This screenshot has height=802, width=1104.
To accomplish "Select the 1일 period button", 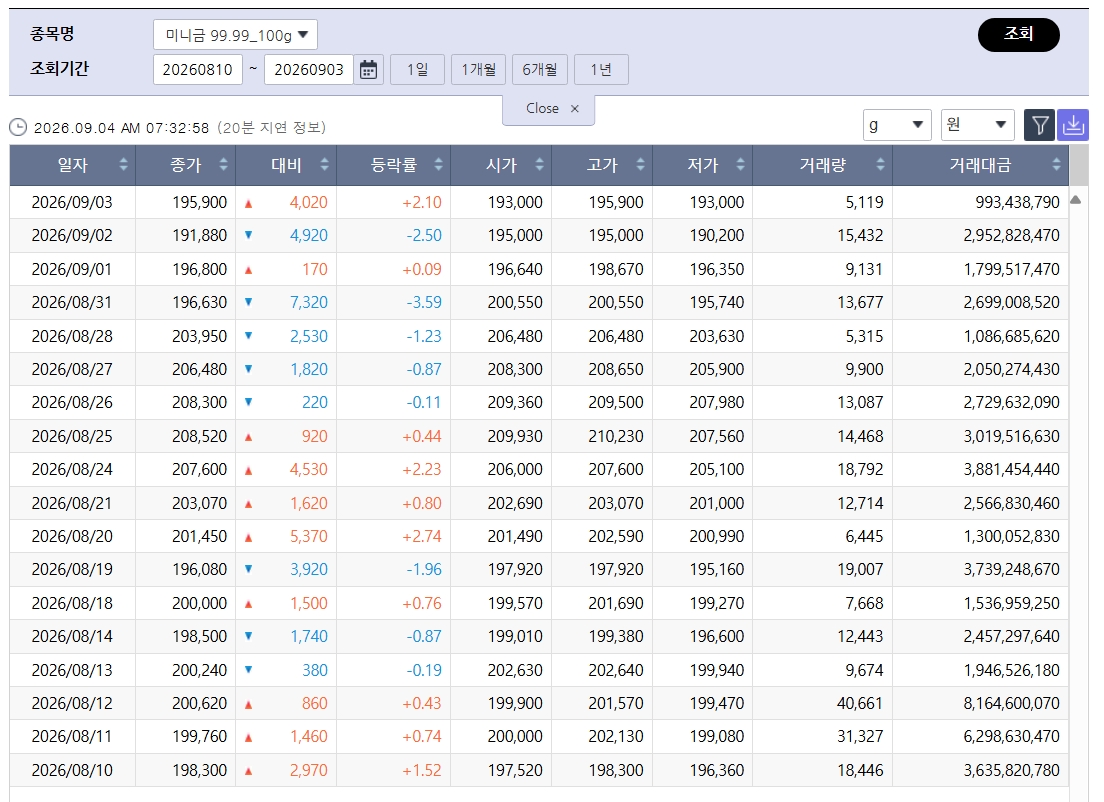I will click(x=418, y=70).
